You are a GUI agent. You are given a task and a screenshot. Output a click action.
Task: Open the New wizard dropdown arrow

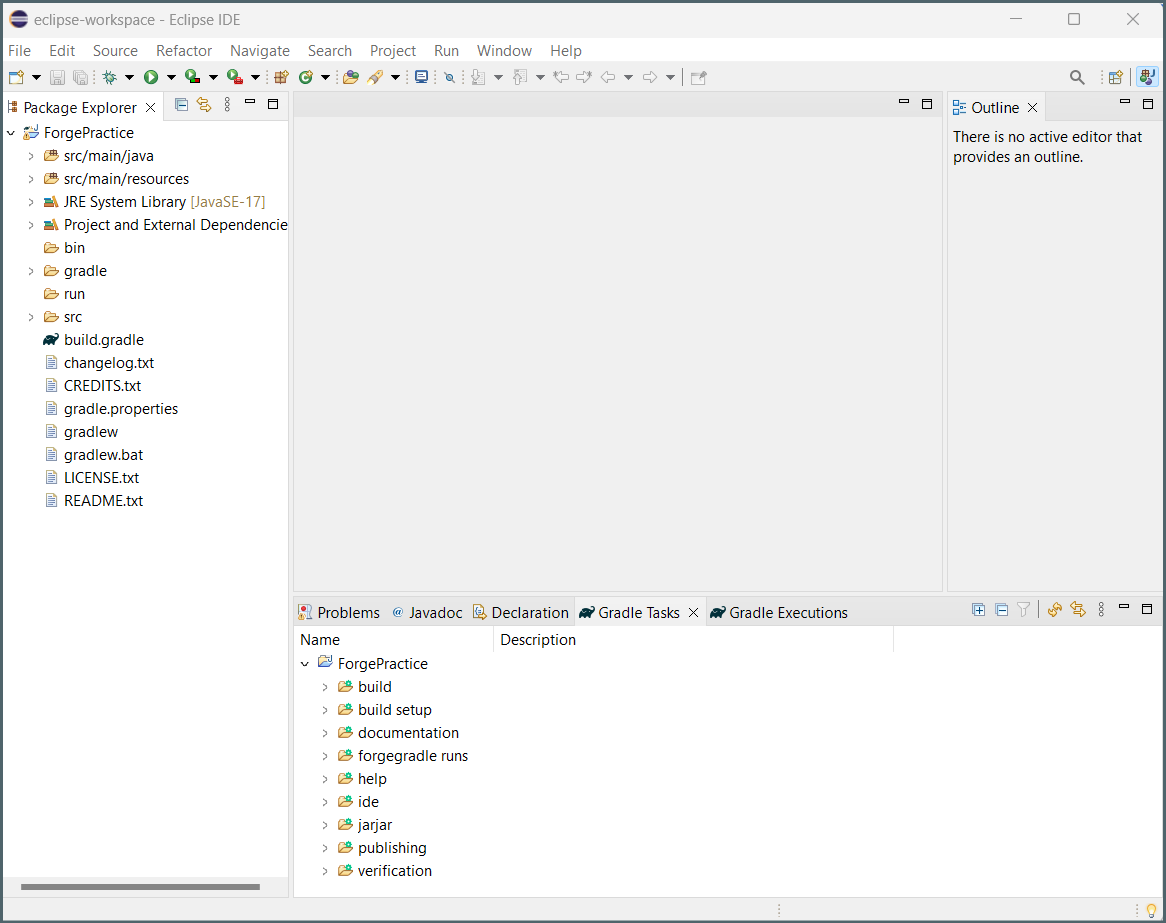36,77
